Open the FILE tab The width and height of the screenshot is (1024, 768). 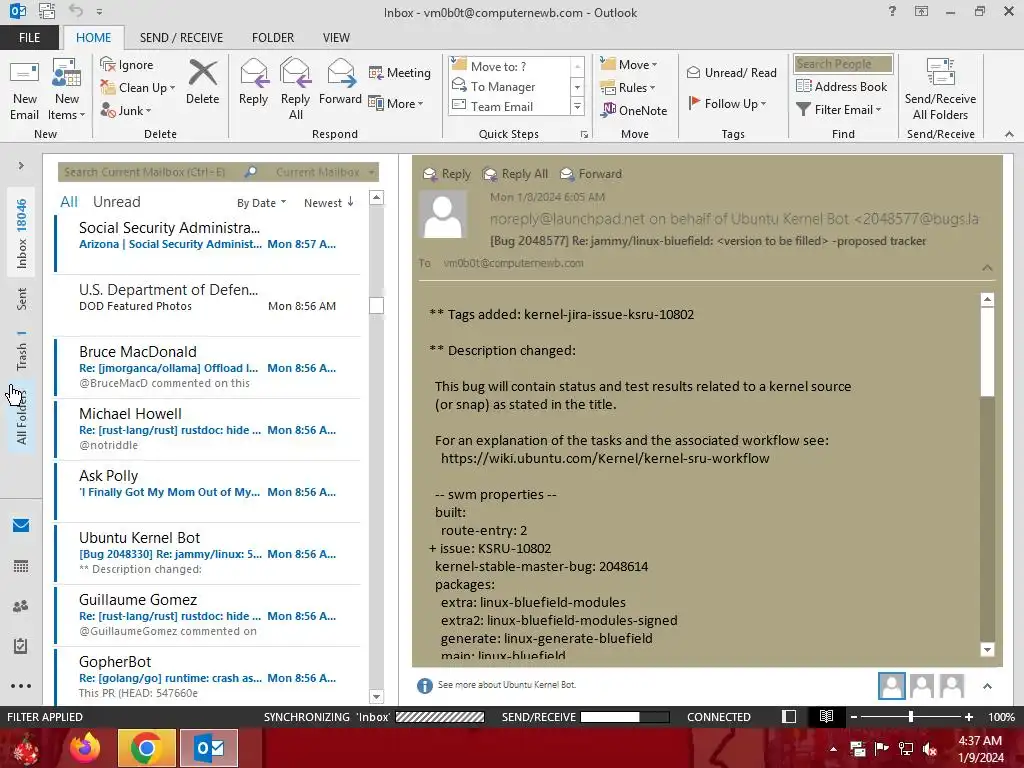(x=29, y=37)
